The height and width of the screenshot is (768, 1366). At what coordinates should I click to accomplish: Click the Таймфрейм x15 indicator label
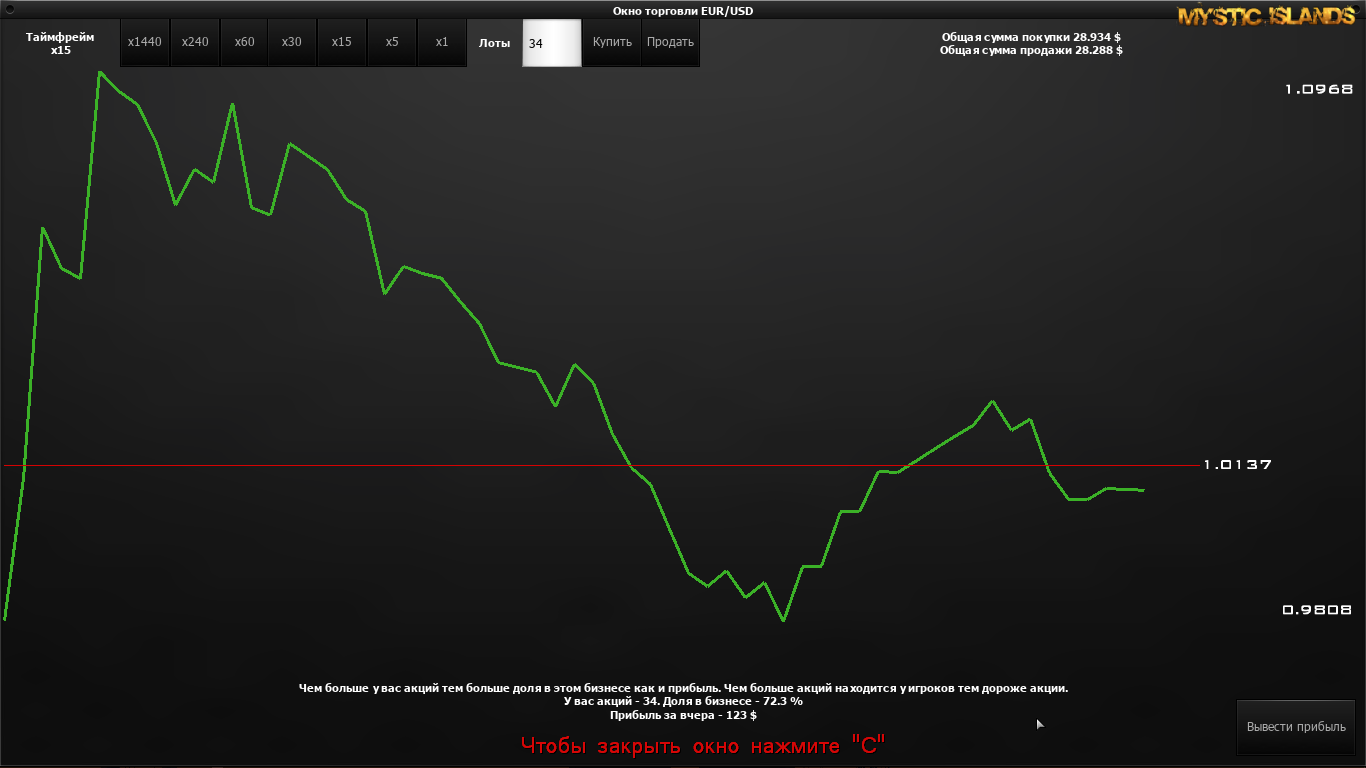[x=60, y=43]
